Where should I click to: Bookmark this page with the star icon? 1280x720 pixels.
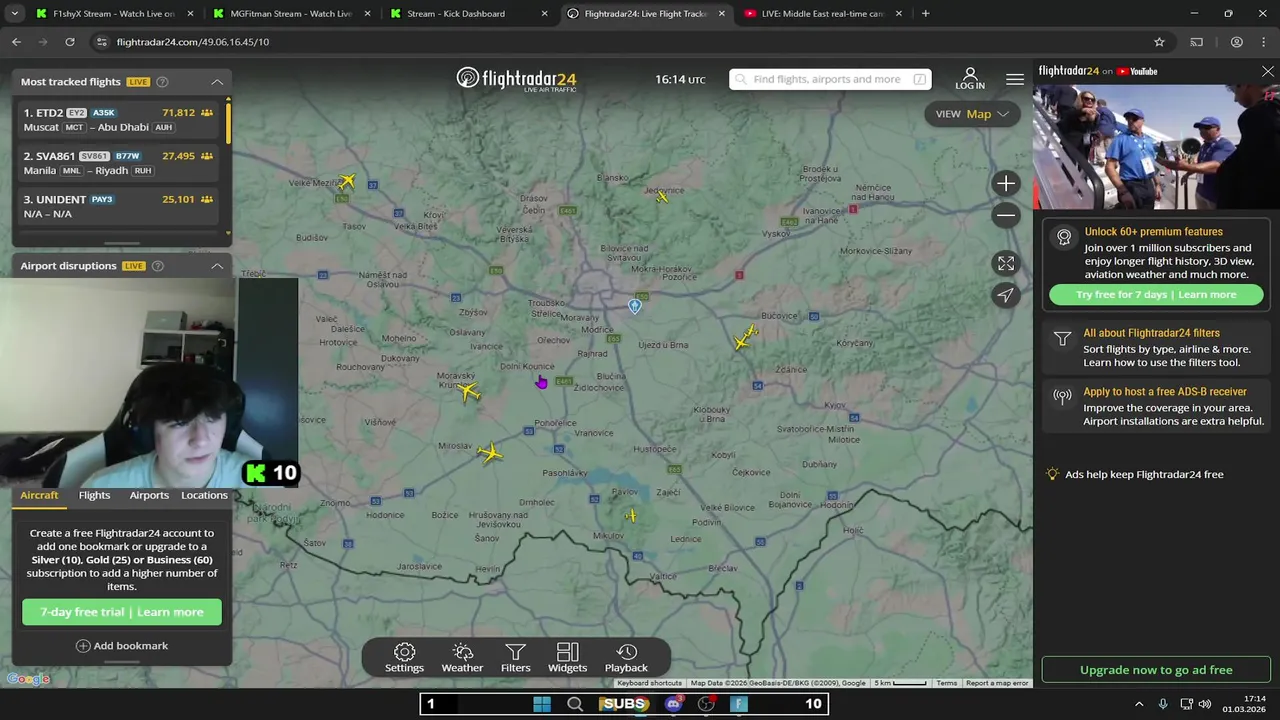click(1159, 42)
